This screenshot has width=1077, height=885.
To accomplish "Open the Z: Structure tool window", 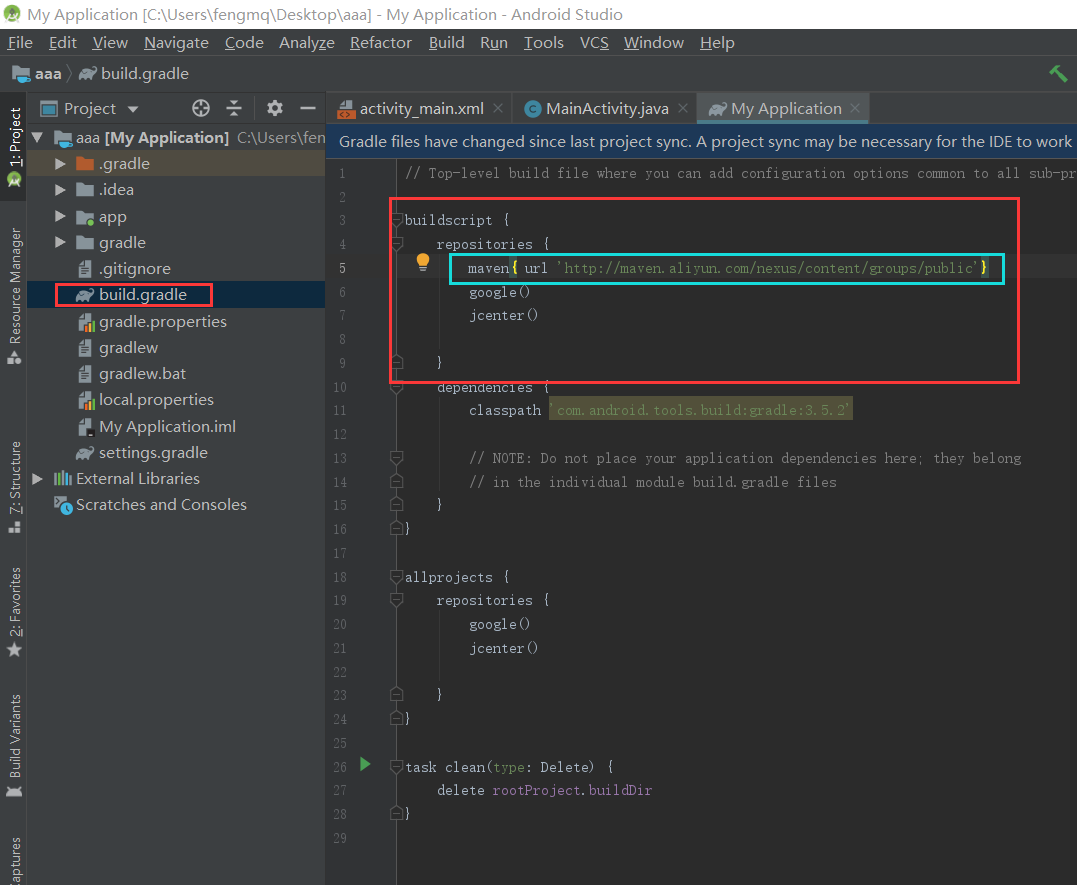I will (14, 487).
